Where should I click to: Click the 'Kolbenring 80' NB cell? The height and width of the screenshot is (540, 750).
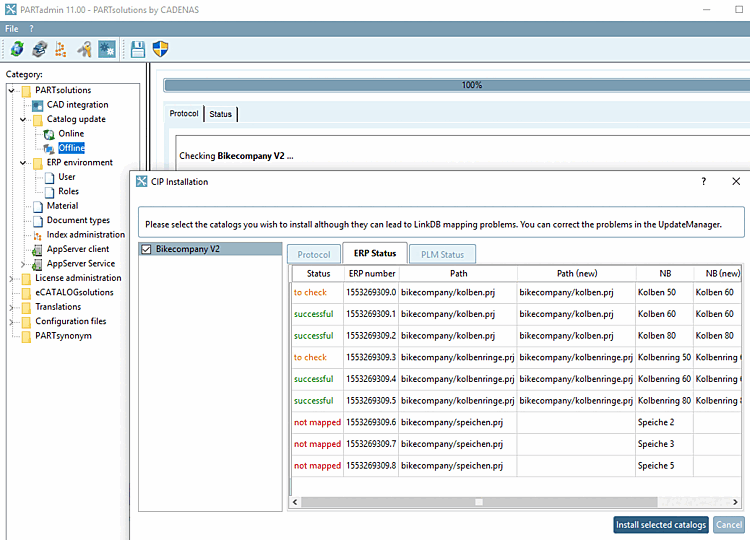[x=664, y=400]
